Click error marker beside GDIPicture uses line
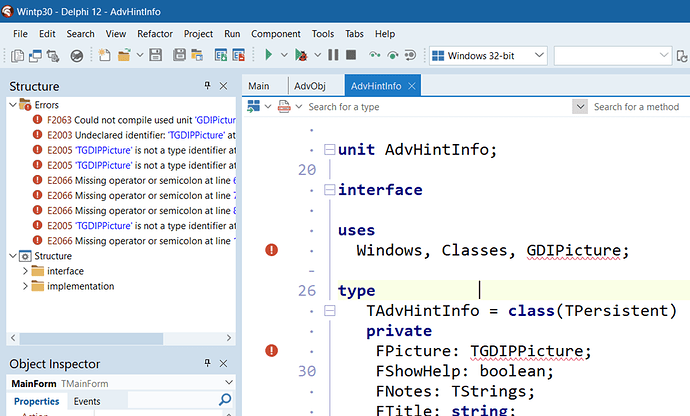The image size is (690, 416). pyautogui.click(x=272, y=250)
